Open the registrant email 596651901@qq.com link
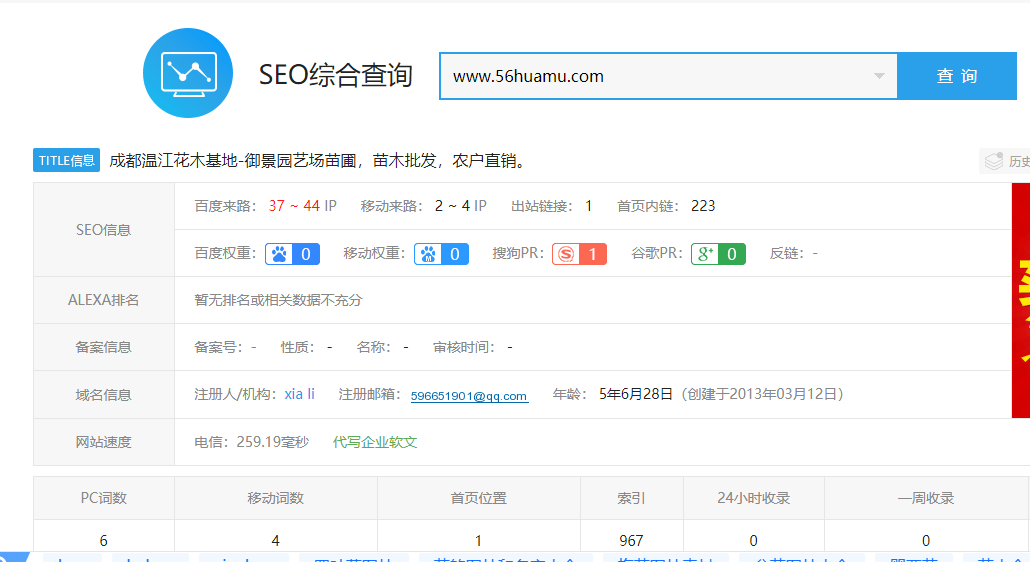Image resolution: width=1030 pixels, height=562 pixels. (469, 396)
